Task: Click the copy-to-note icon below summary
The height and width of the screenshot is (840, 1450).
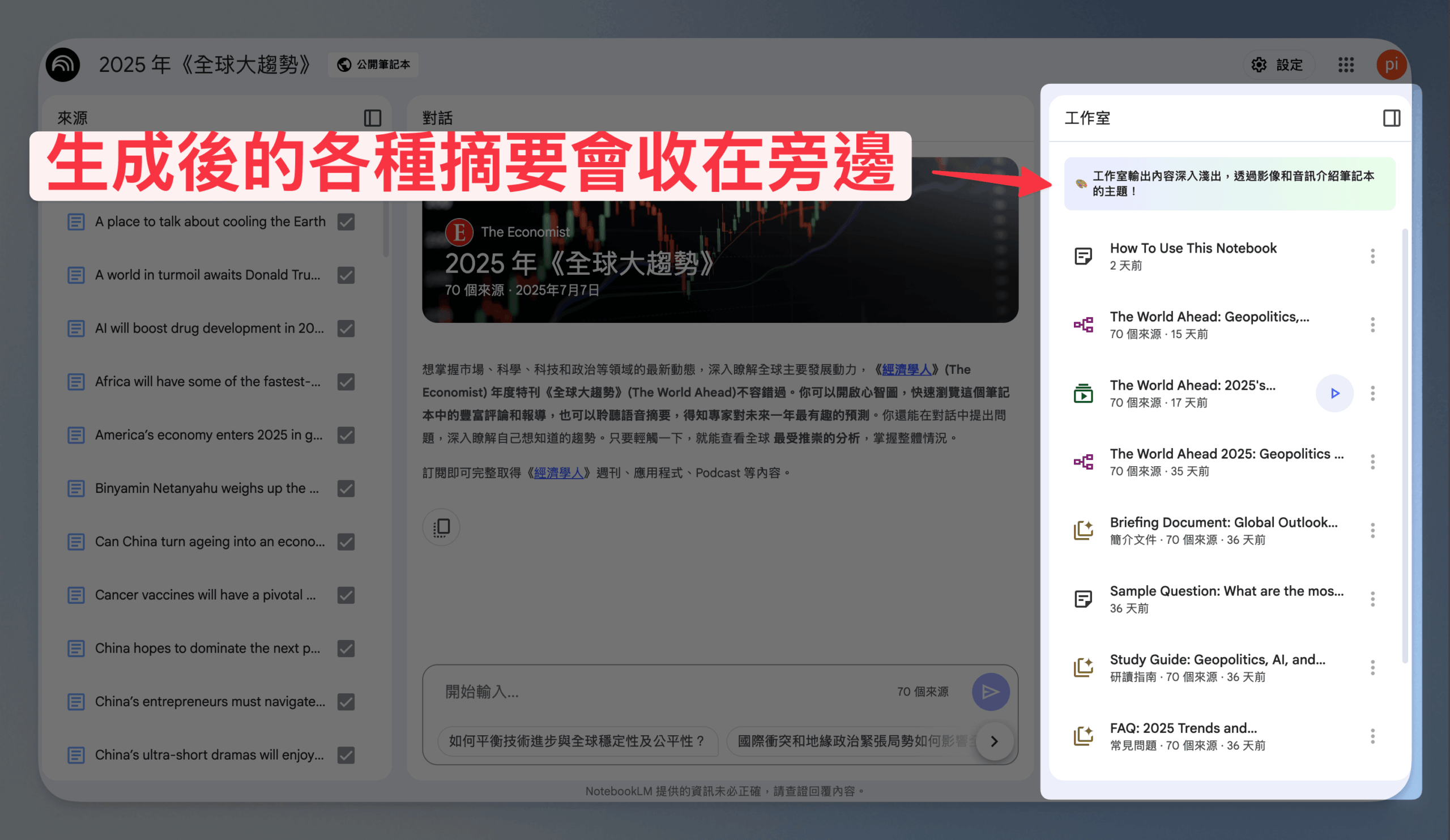Action: coord(441,527)
